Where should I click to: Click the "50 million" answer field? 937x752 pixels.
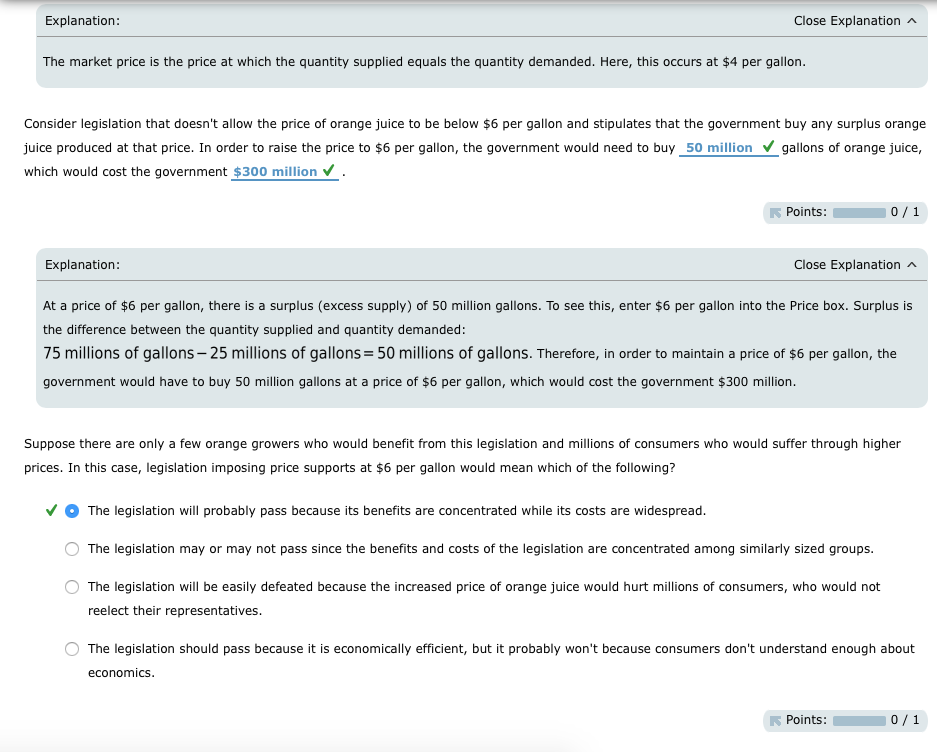coord(719,148)
